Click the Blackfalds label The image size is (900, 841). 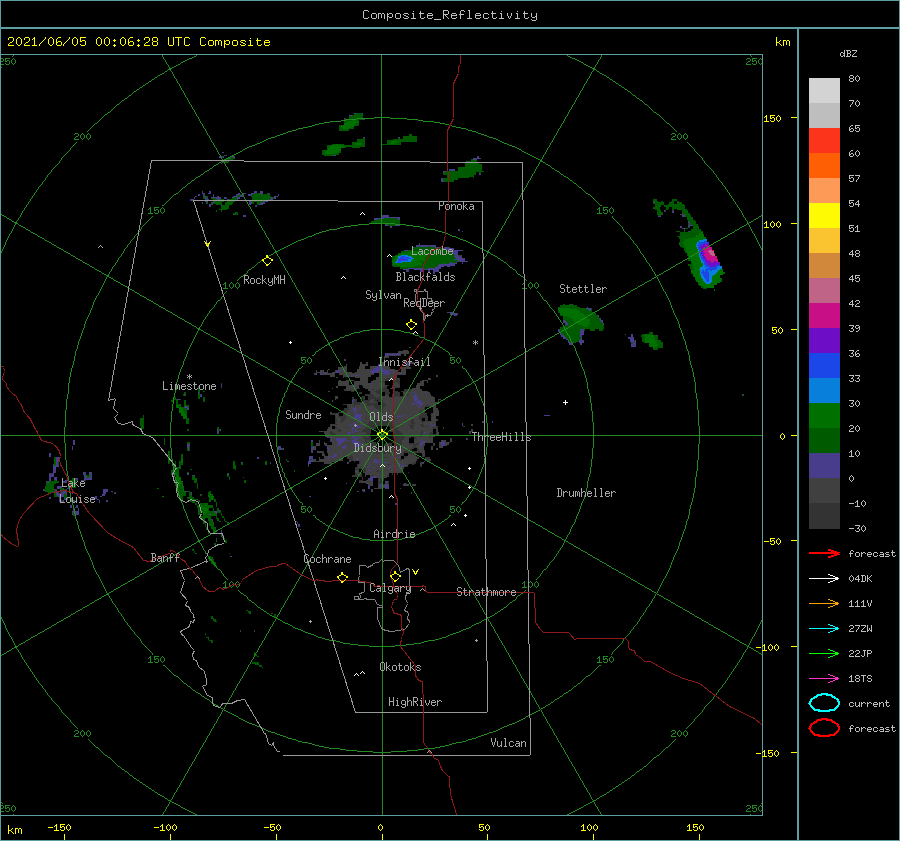point(425,277)
